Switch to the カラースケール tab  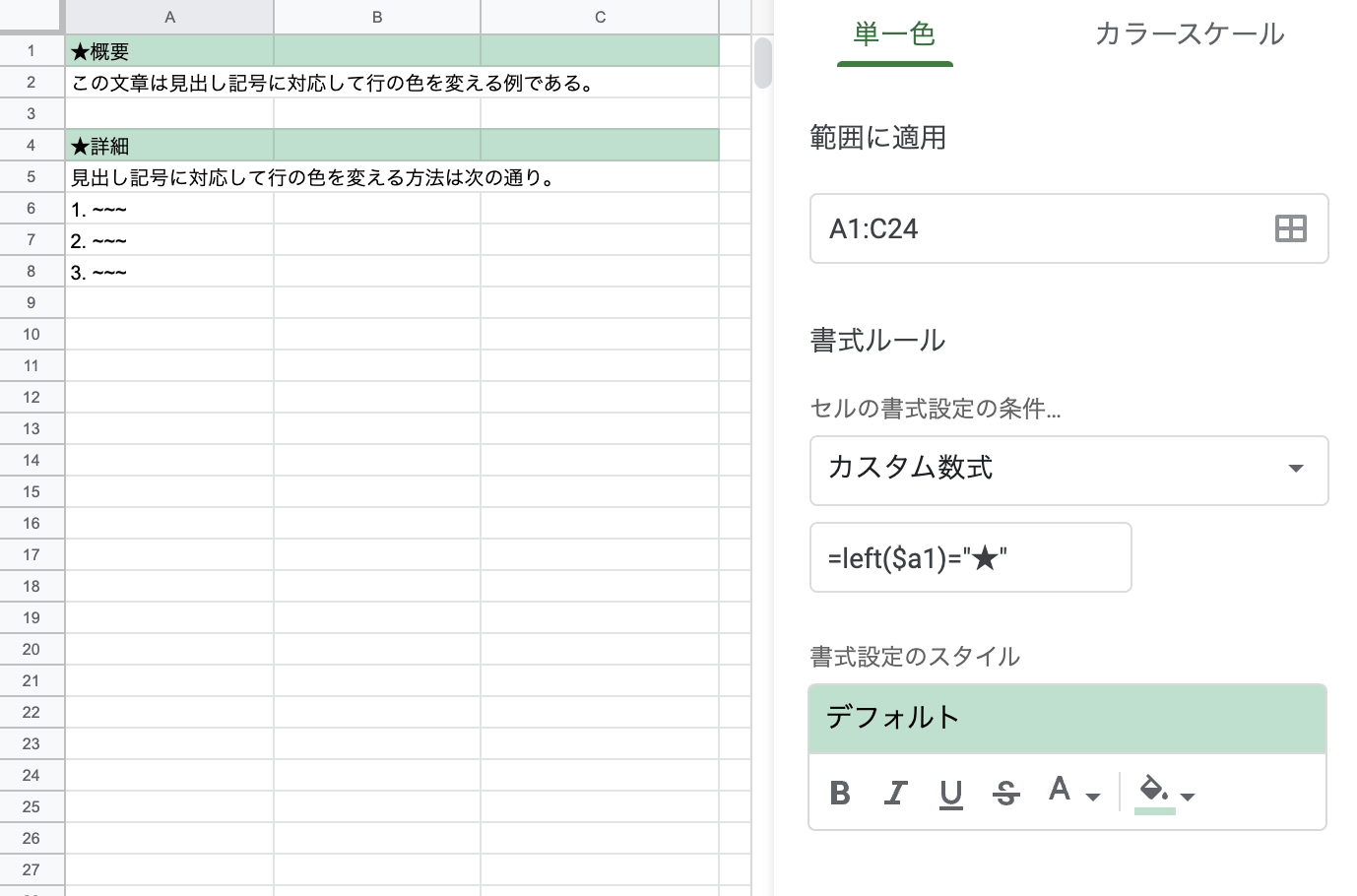point(1190,34)
